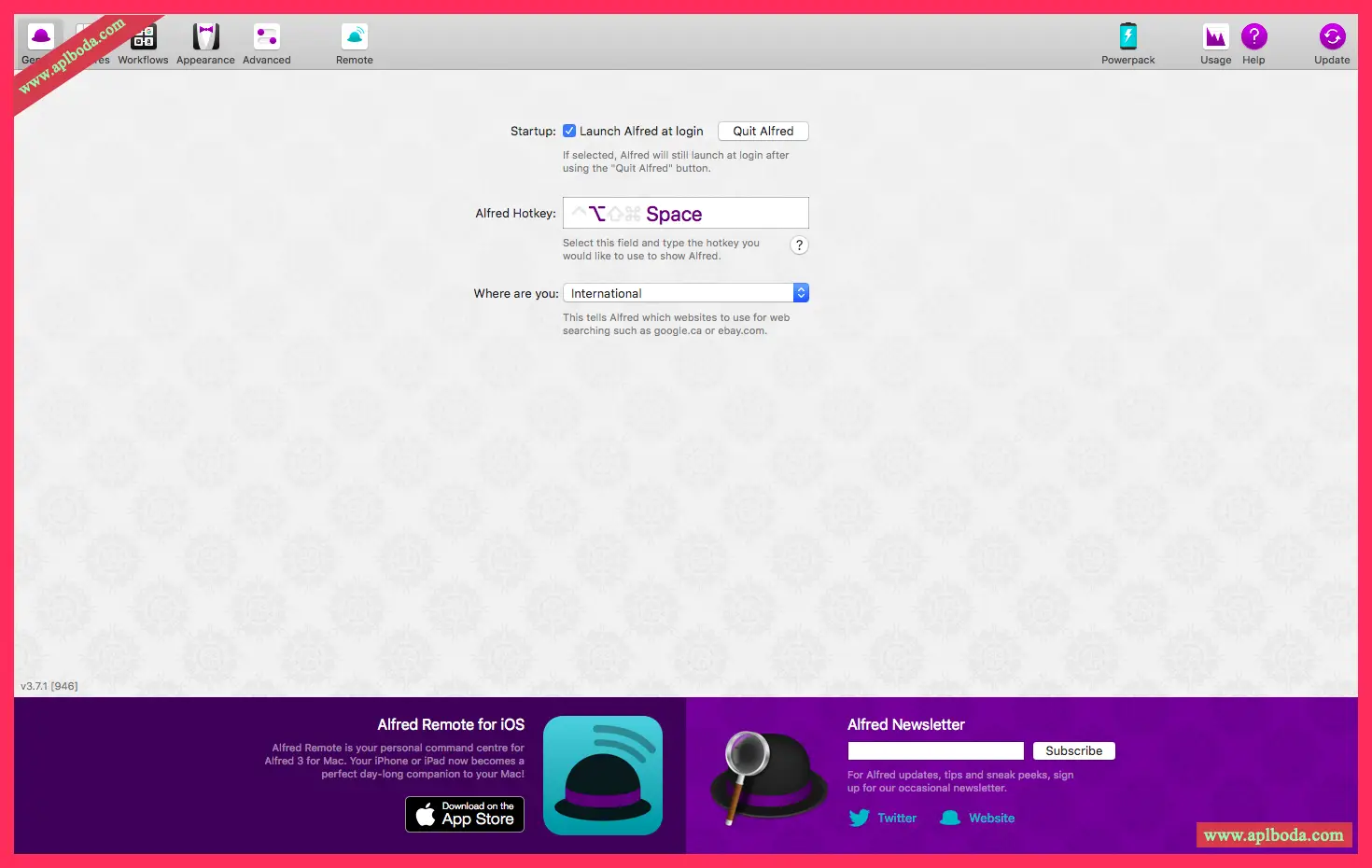Open the Appearance tuxedo icon
1372x868 pixels.
tap(205, 37)
